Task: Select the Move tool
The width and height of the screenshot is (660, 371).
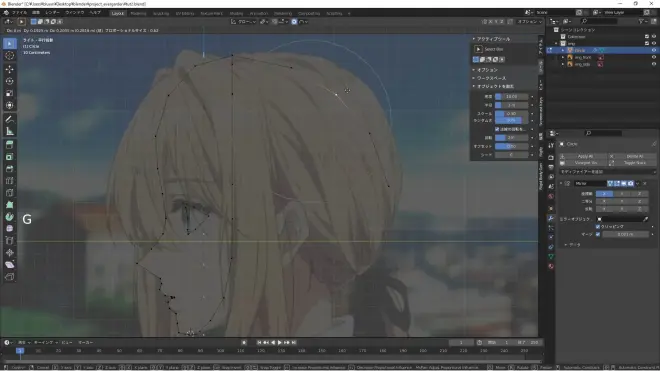Action: 10,69
